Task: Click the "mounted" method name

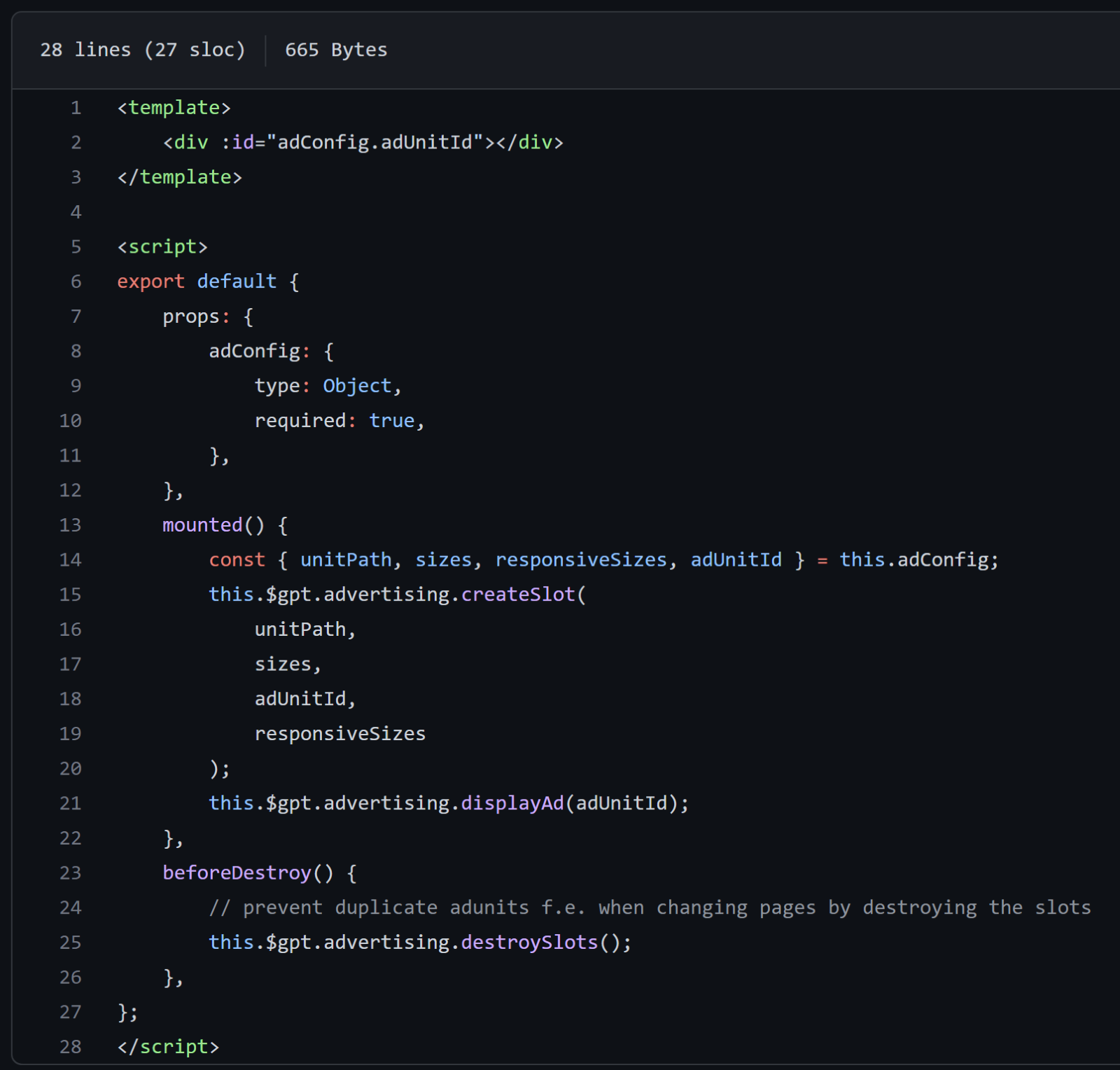Action: tap(202, 525)
